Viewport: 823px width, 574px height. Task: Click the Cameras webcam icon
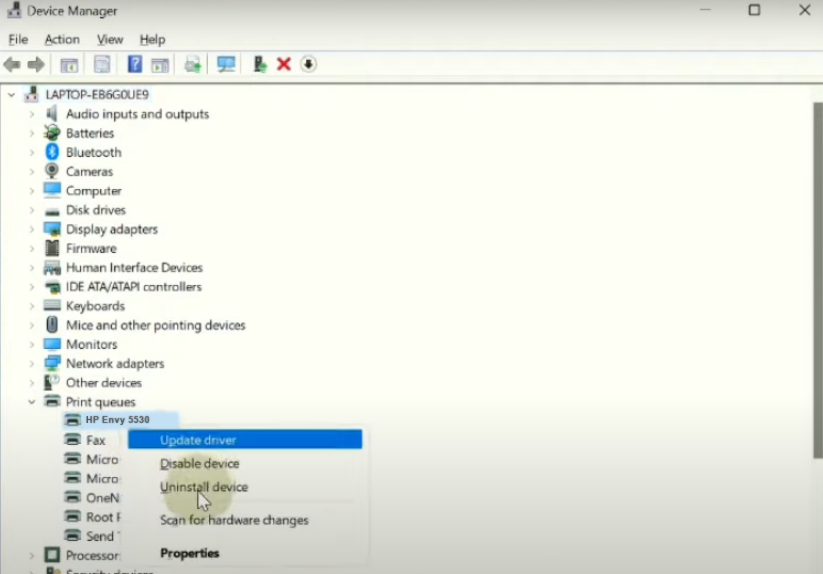[x=51, y=171]
